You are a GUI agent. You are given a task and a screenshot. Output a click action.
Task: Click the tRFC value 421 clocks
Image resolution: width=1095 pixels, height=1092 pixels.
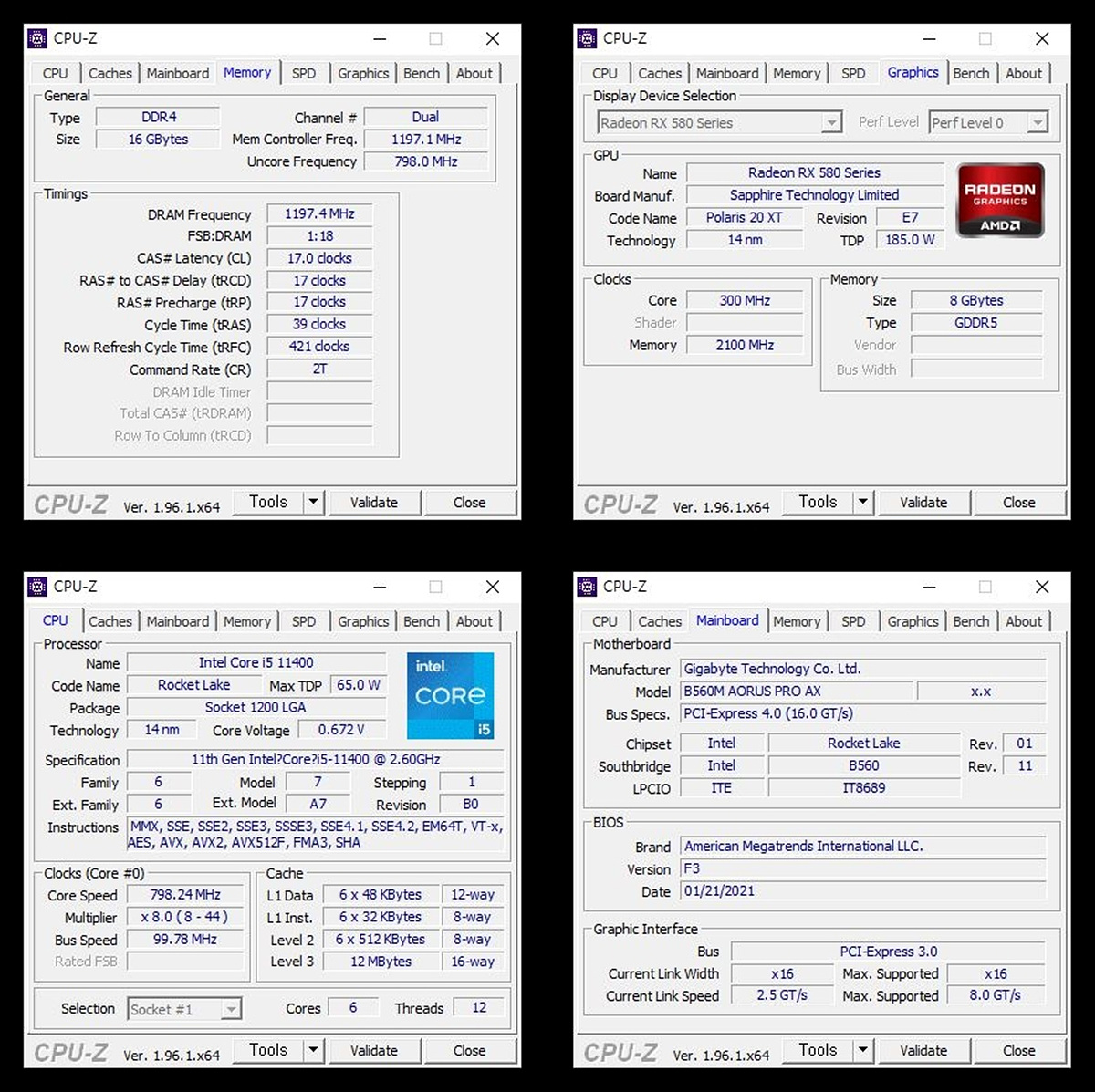point(319,347)
